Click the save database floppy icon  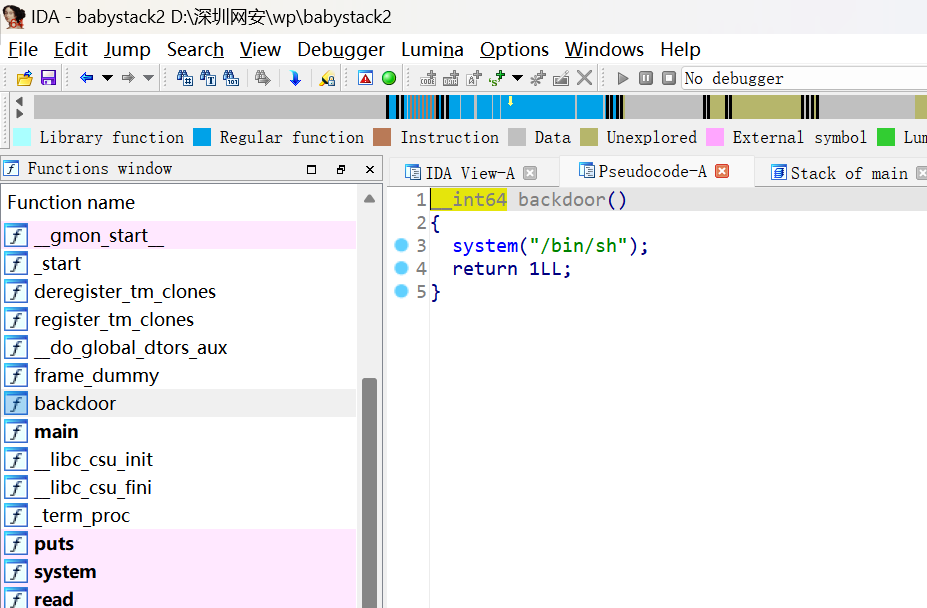47,78
